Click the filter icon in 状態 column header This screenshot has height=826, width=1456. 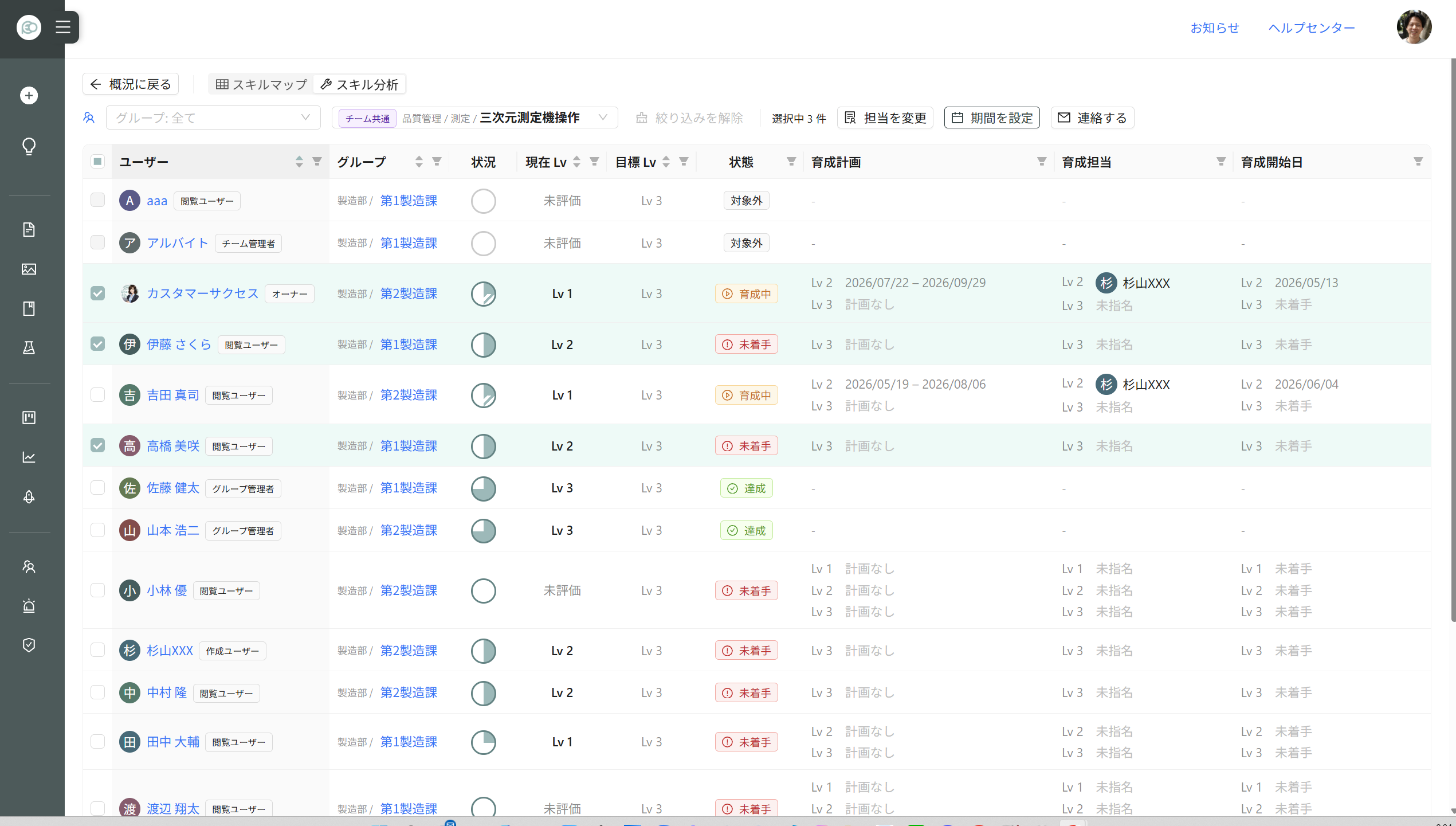pyautogui.click(x=791, y=162)
